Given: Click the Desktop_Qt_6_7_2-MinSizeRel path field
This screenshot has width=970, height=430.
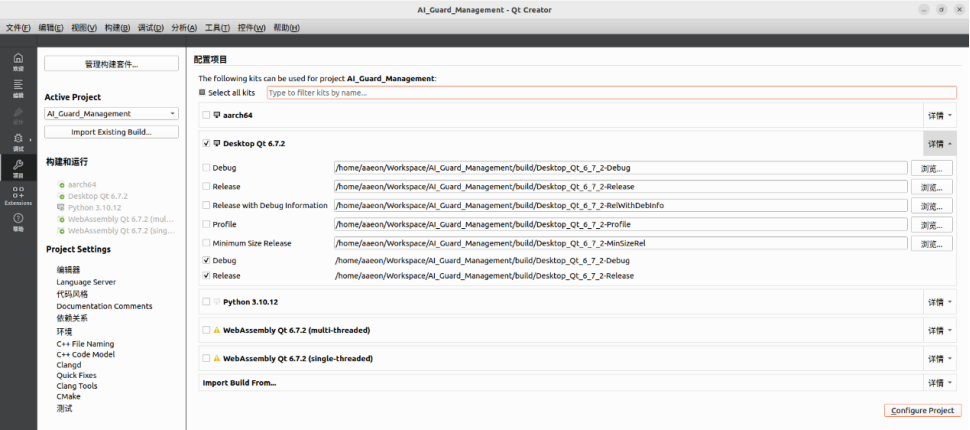Looking at the screenshot, I should click(x=620, y=244).
